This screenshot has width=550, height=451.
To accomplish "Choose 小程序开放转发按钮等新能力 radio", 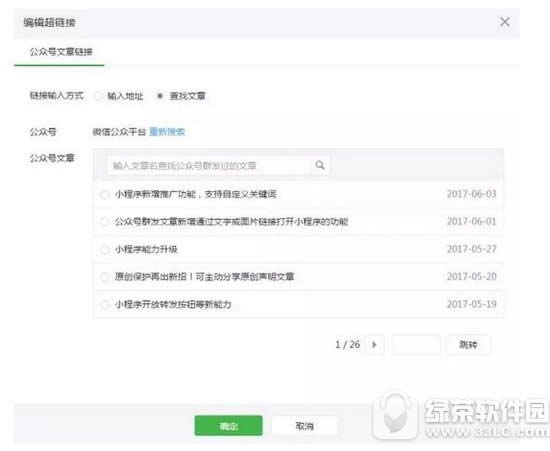I will click(x=105, y=304).
